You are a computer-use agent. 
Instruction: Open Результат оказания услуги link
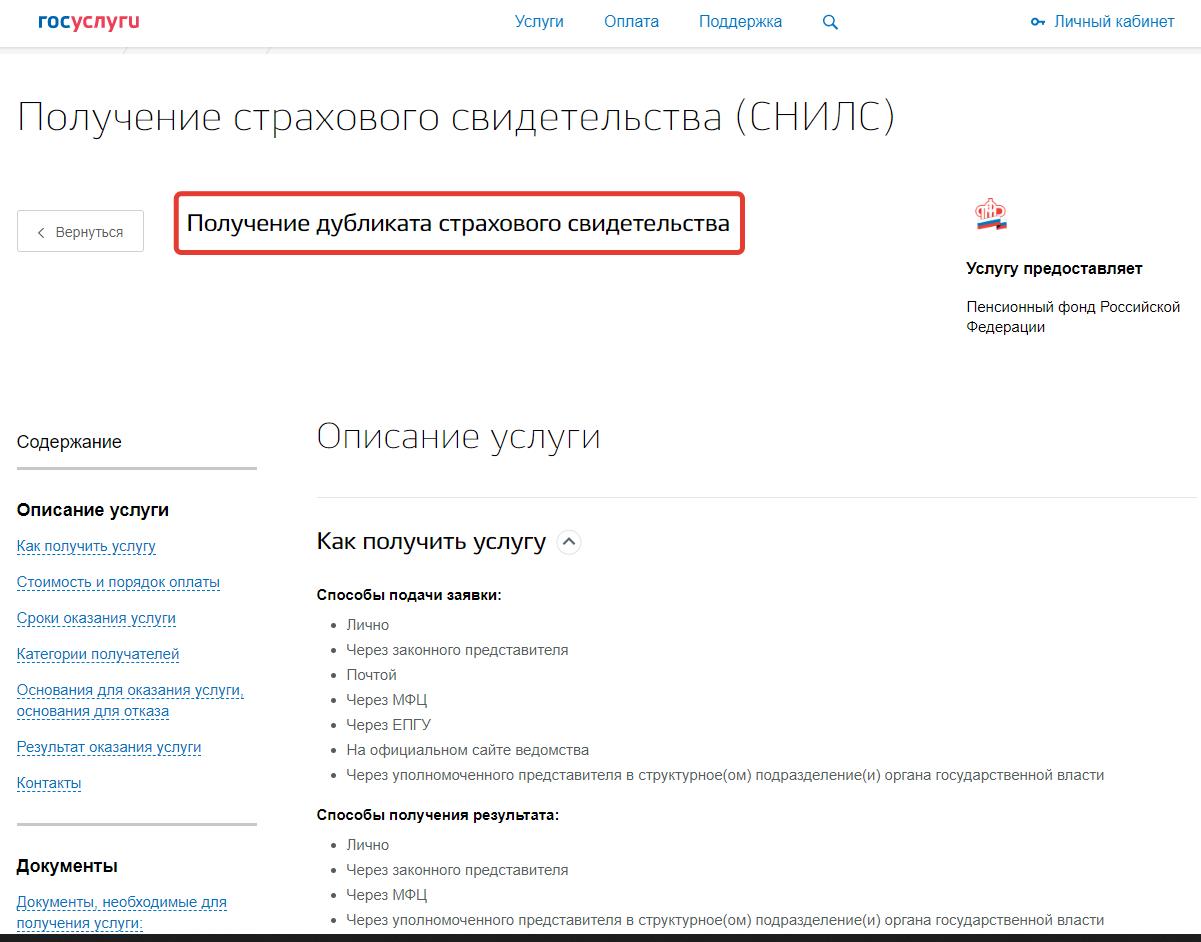pyautogui.click(x=109, y=747)
